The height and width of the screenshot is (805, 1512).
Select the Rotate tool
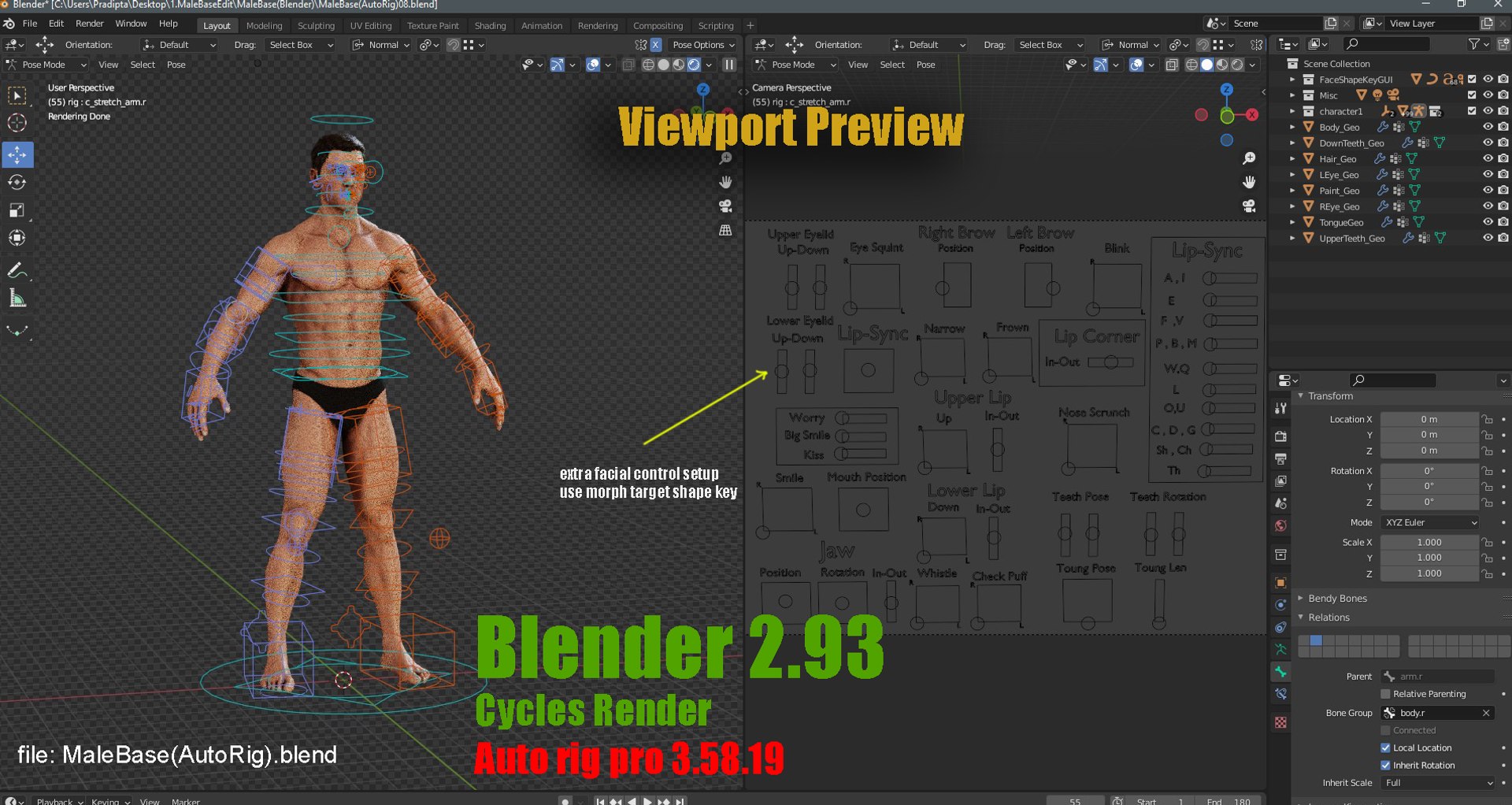click(17, 182)
